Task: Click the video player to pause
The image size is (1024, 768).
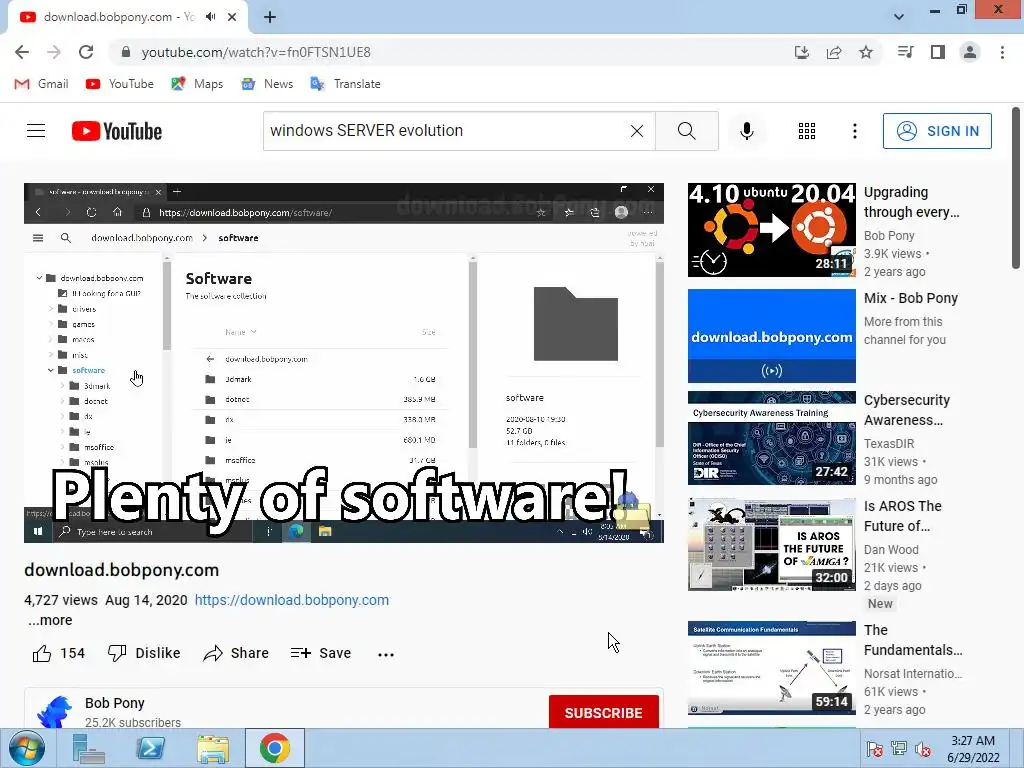Action: (x=344, y=362)
